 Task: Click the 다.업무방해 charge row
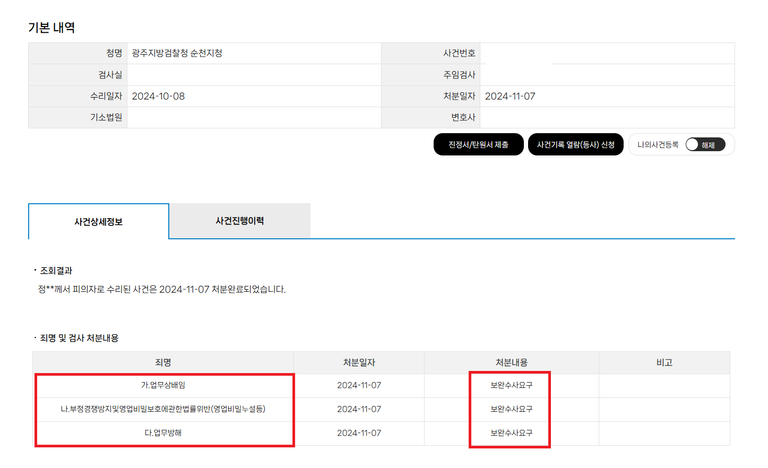coord(164,433)
